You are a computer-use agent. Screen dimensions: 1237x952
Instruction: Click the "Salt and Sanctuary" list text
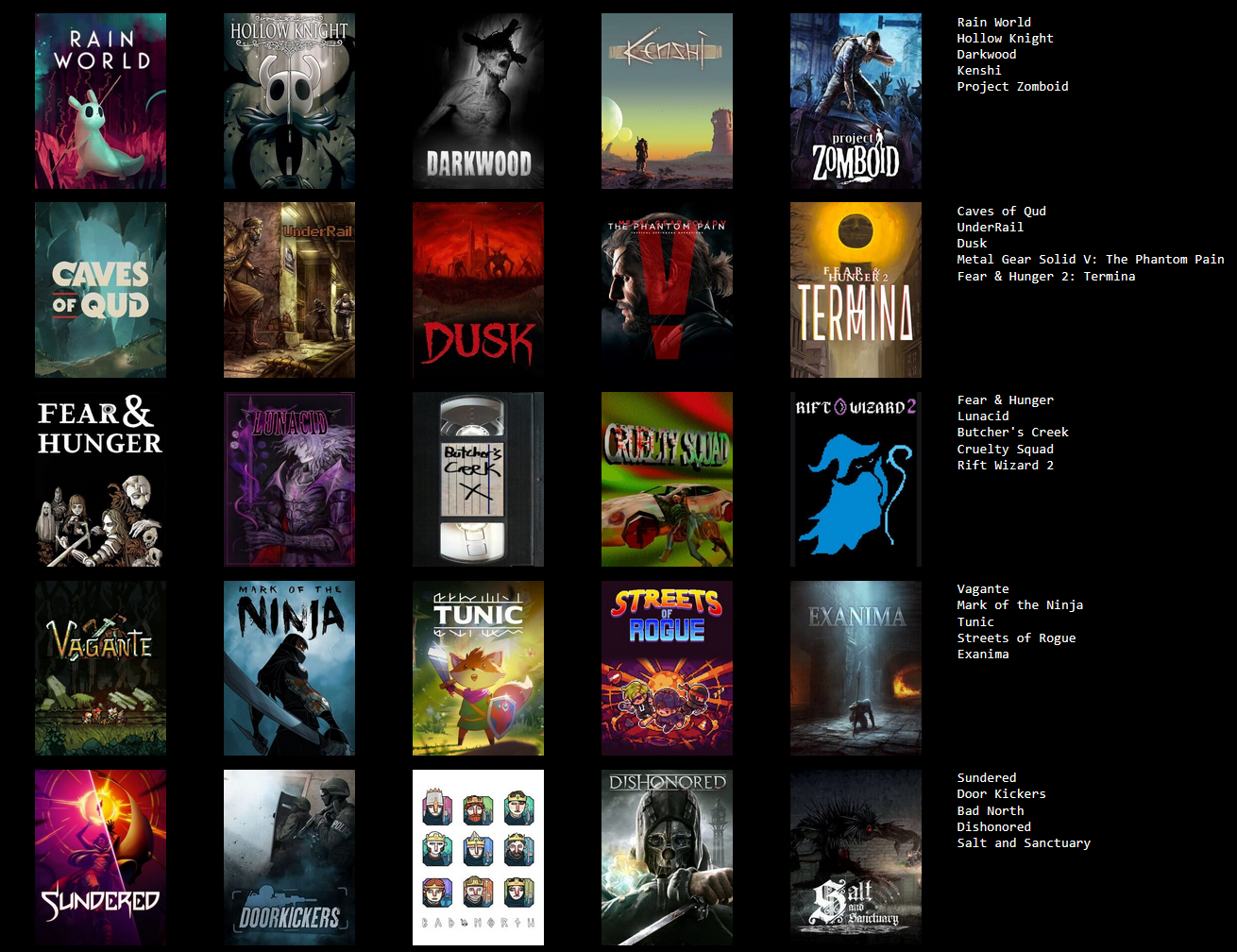tap(1024, 842)
